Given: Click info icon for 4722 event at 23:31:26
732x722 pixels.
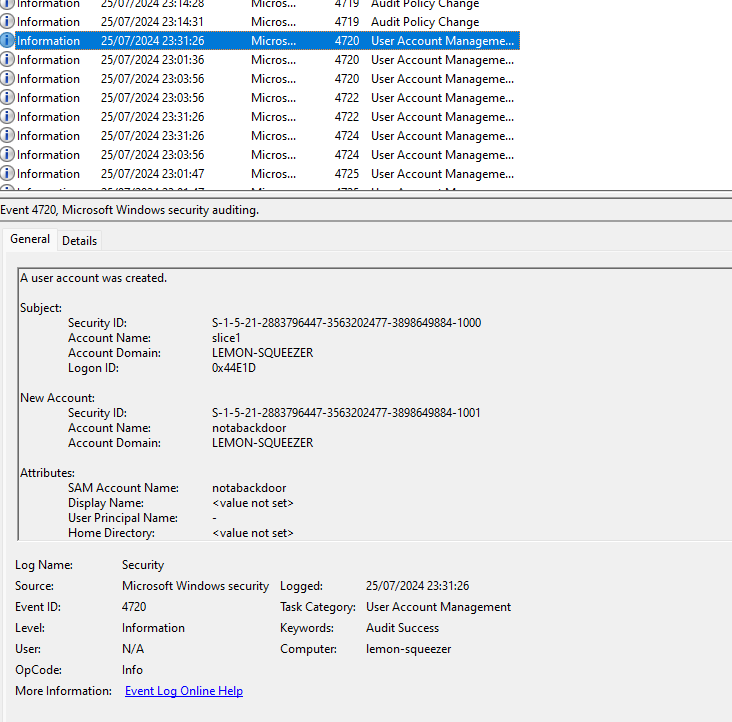Looking at the screenshot, I should pos(8,117).
